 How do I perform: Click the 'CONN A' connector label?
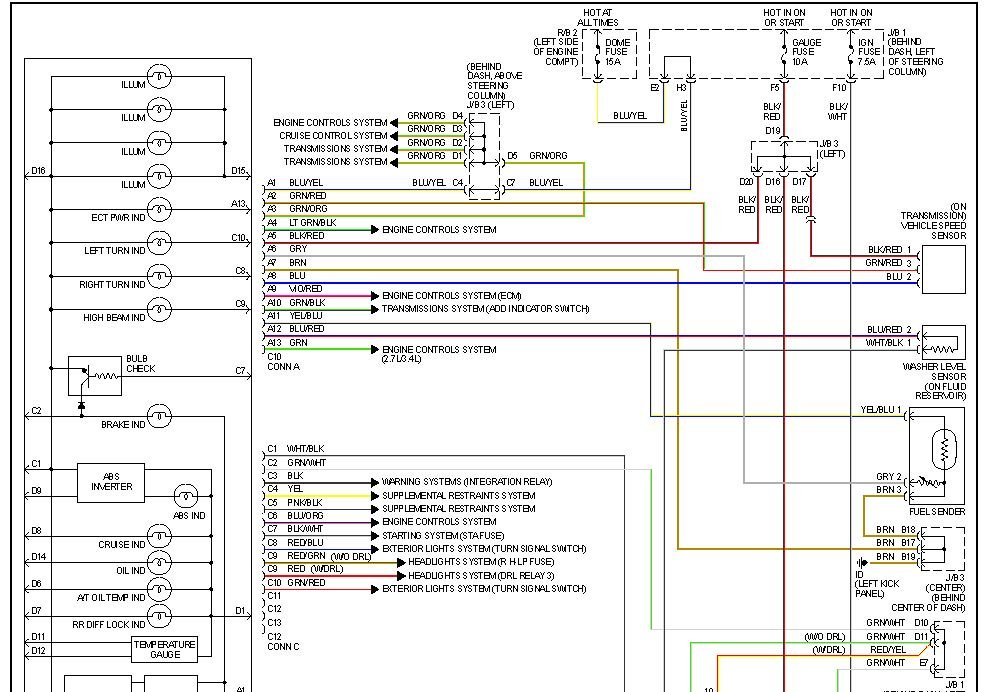pos(283,367)
